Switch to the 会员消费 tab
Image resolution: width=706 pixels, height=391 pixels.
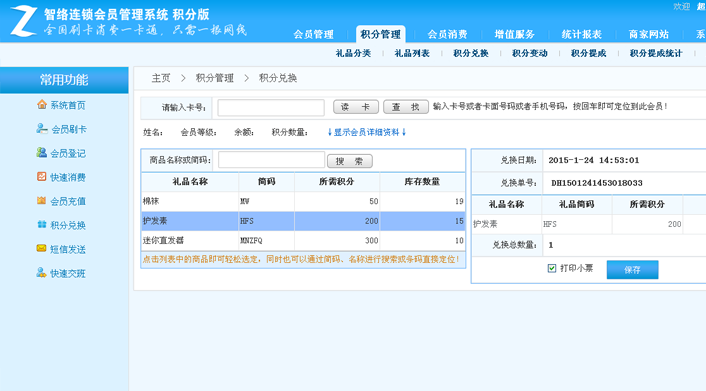click(x=447, y=34)
